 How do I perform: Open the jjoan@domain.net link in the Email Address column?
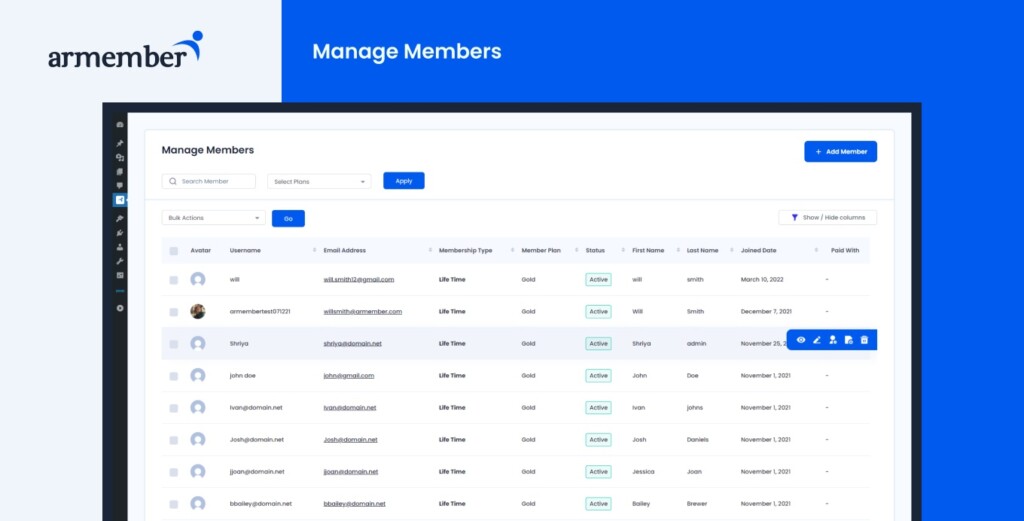click(350, 471)
